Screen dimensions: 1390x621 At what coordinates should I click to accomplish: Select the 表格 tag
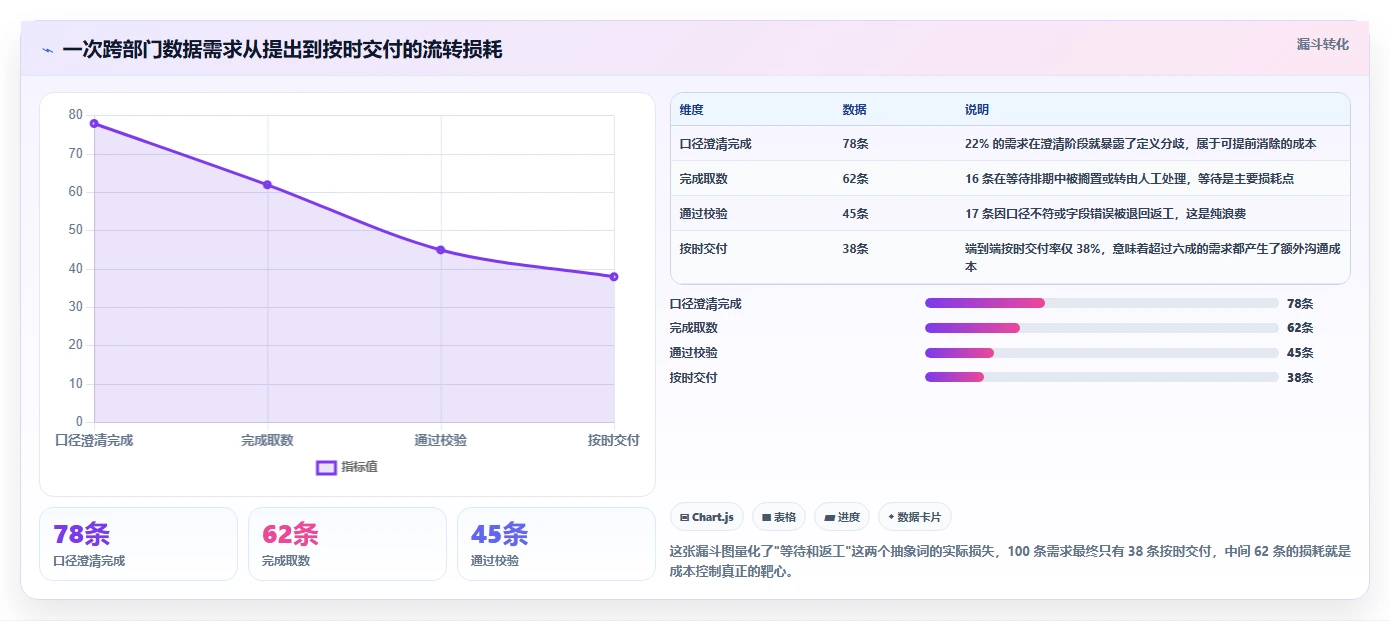tap(779, 517)
